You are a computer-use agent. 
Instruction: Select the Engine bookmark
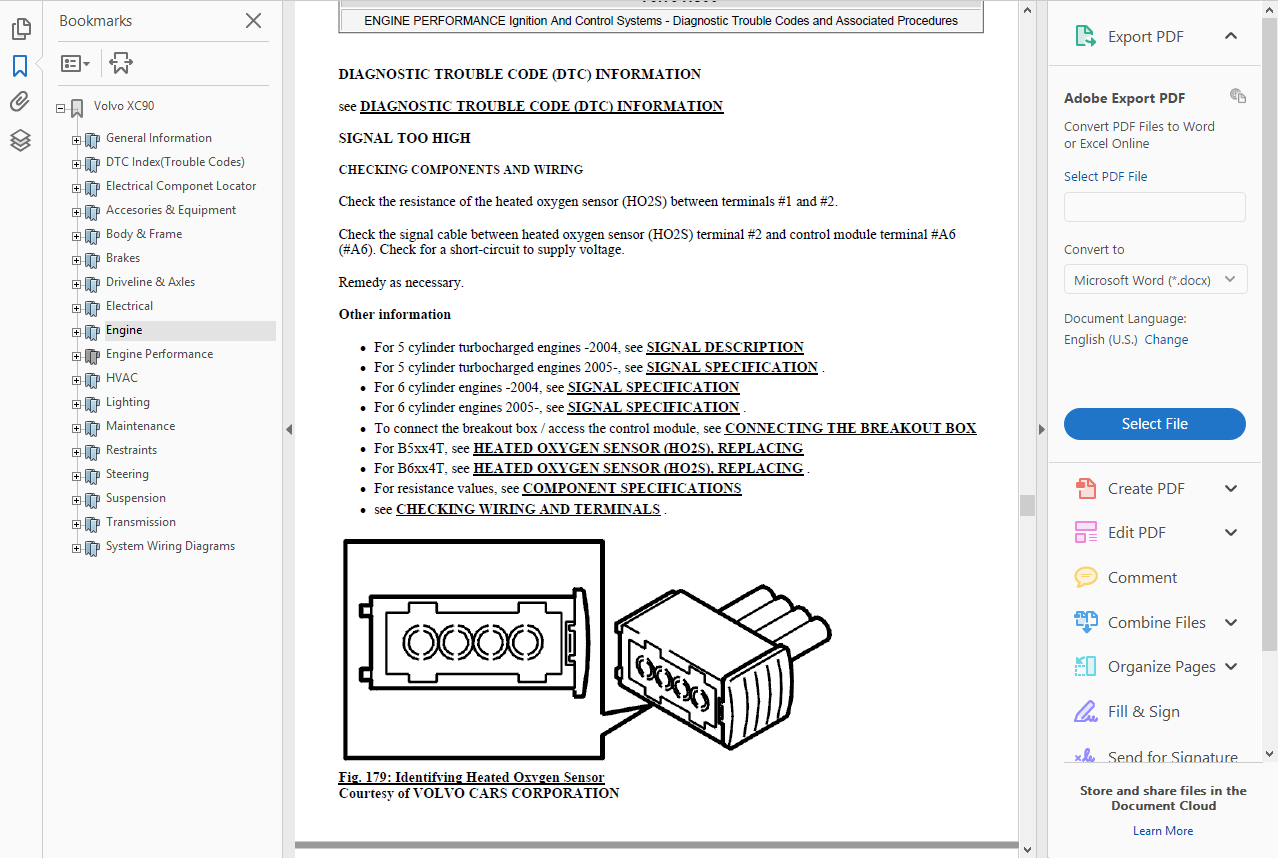124,330
